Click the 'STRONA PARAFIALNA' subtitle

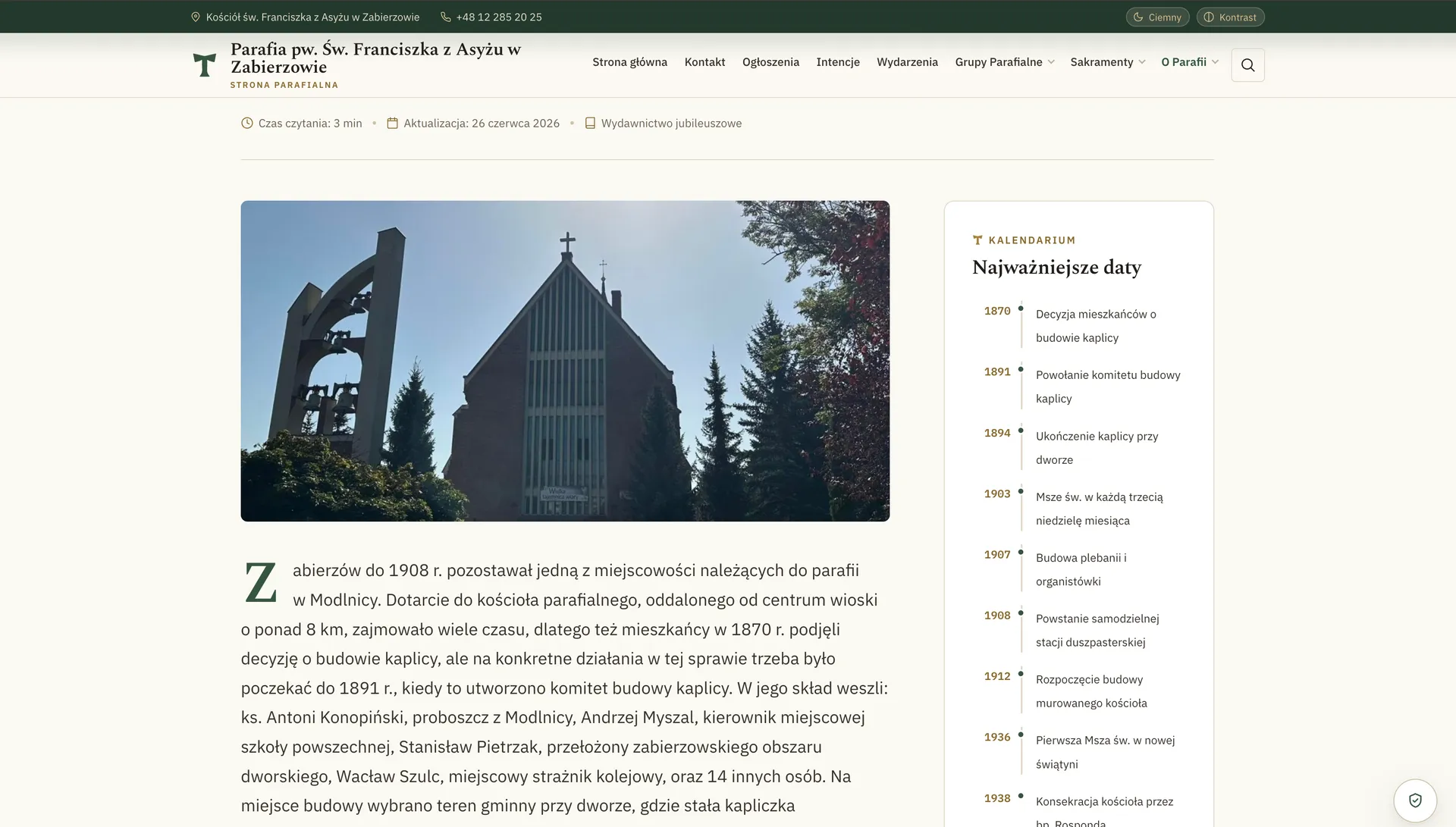coord(284,85)
